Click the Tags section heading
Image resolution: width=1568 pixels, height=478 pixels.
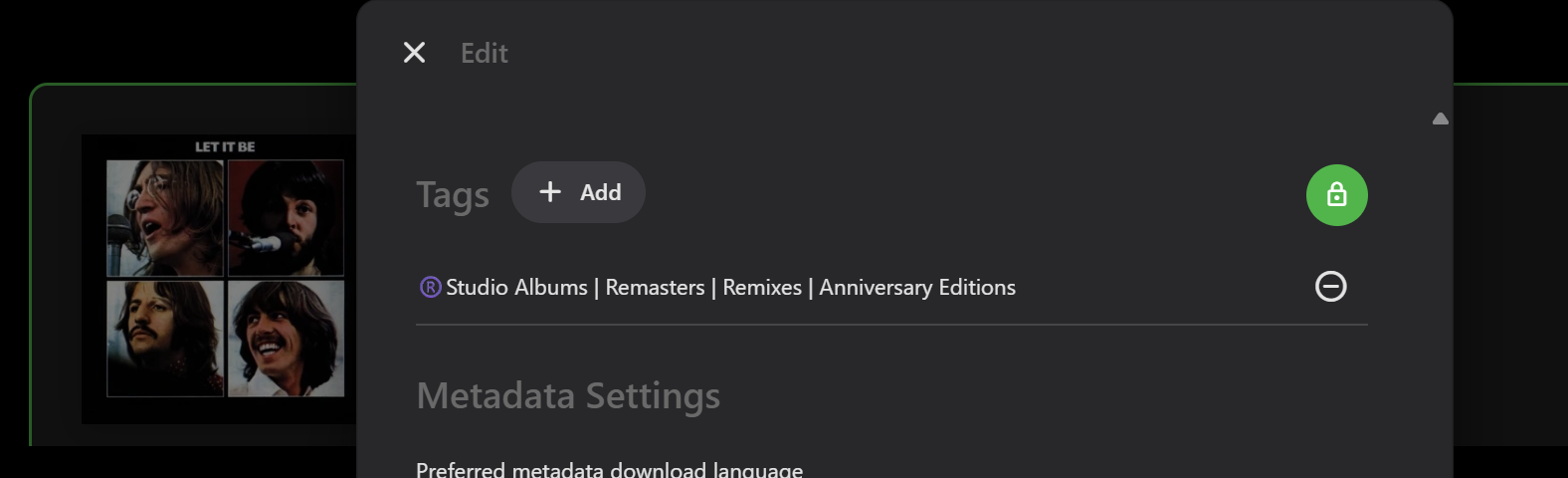coord(452,195)
